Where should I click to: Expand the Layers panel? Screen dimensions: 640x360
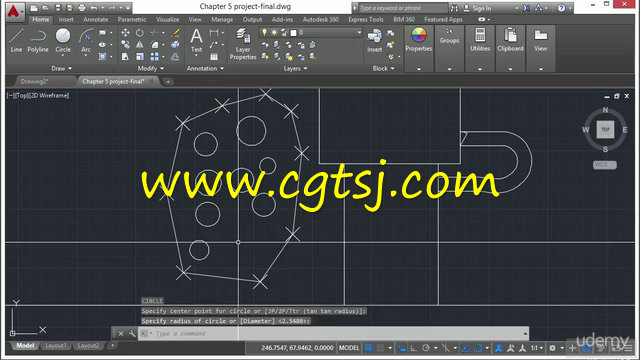point(296,69)
